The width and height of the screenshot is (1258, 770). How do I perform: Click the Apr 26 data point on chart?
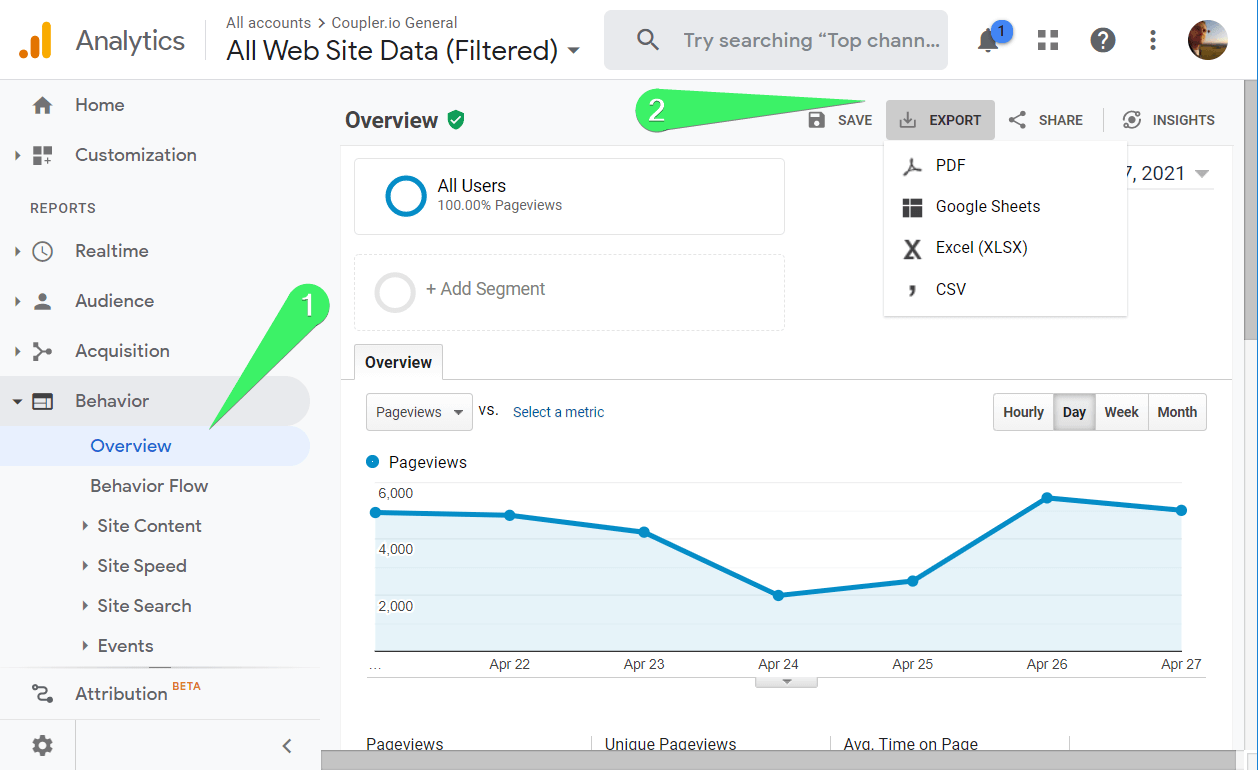[x=1046, y=498]
